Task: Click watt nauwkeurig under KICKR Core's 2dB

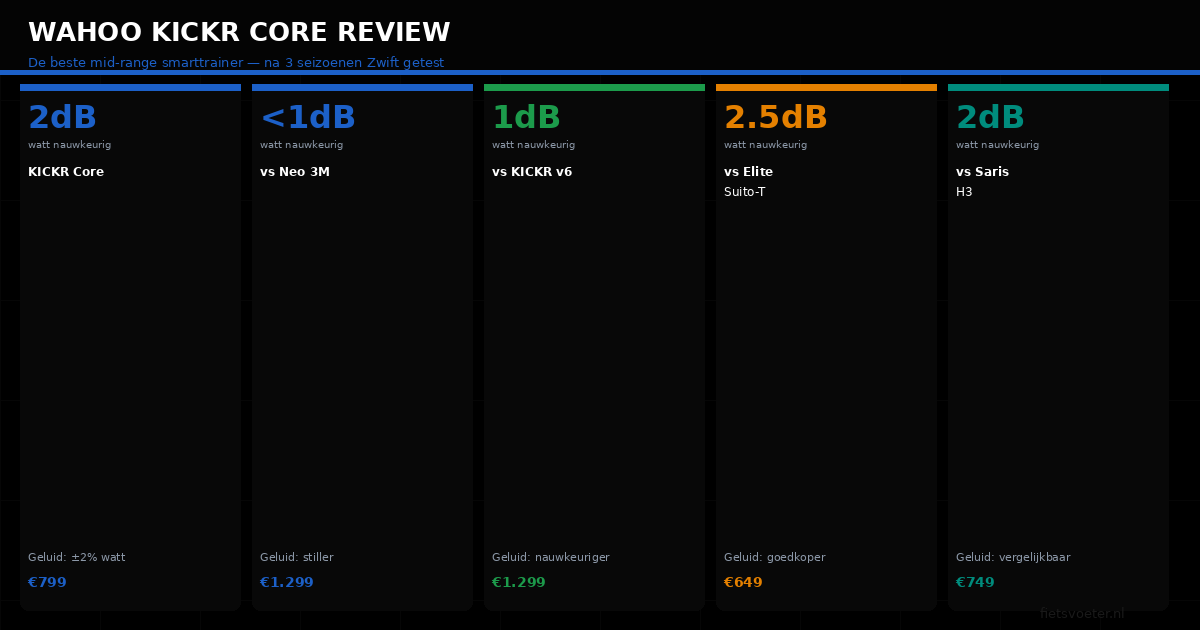Action: [69, 145]
